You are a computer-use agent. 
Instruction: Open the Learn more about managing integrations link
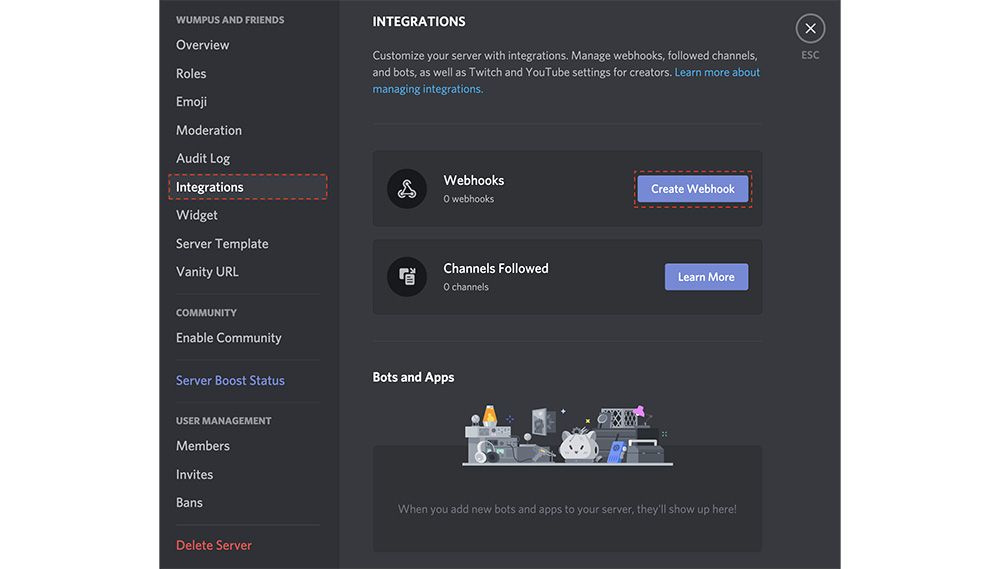(x=716, y=73)
